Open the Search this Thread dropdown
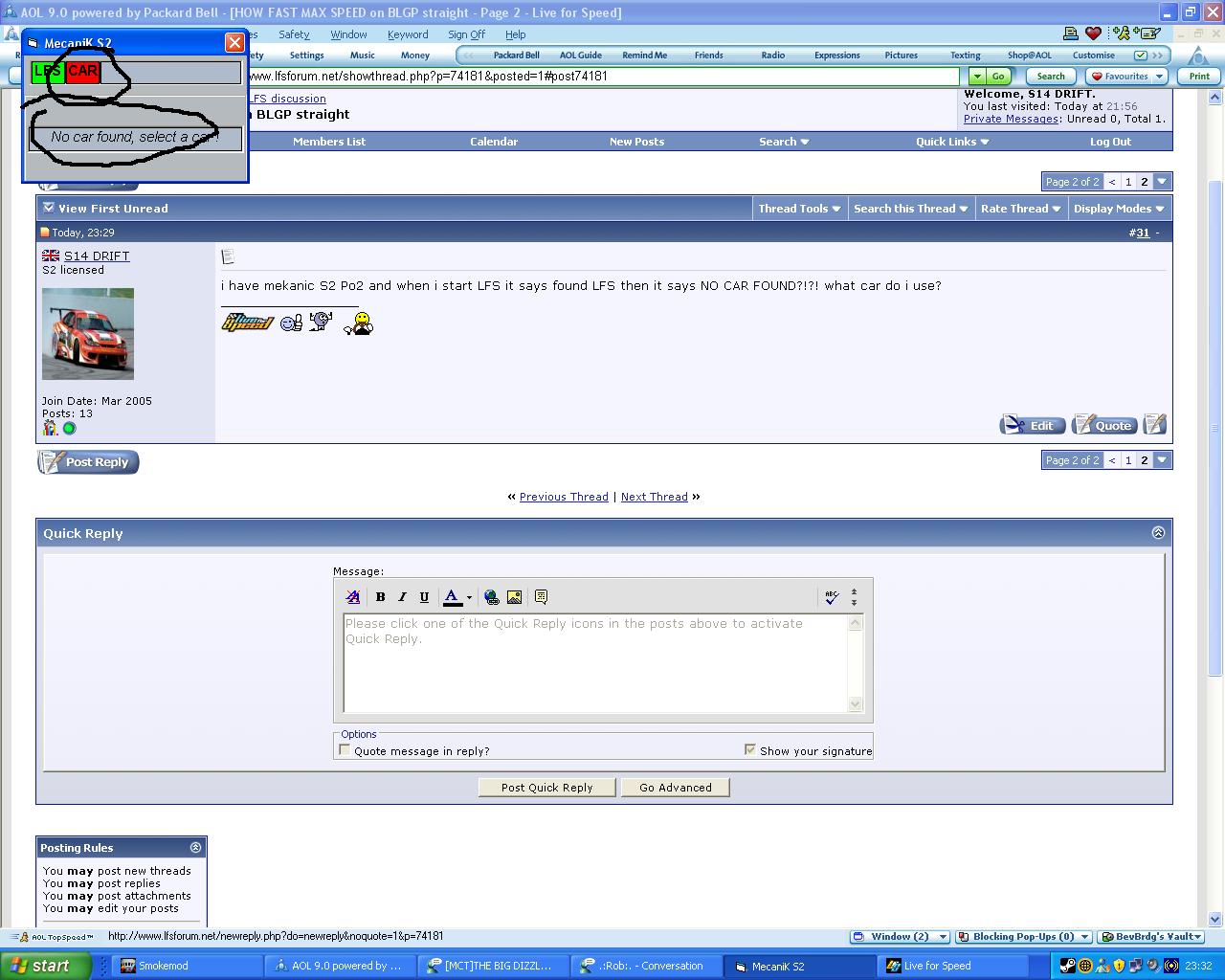The image size is (1225, 980). (910, 209)
